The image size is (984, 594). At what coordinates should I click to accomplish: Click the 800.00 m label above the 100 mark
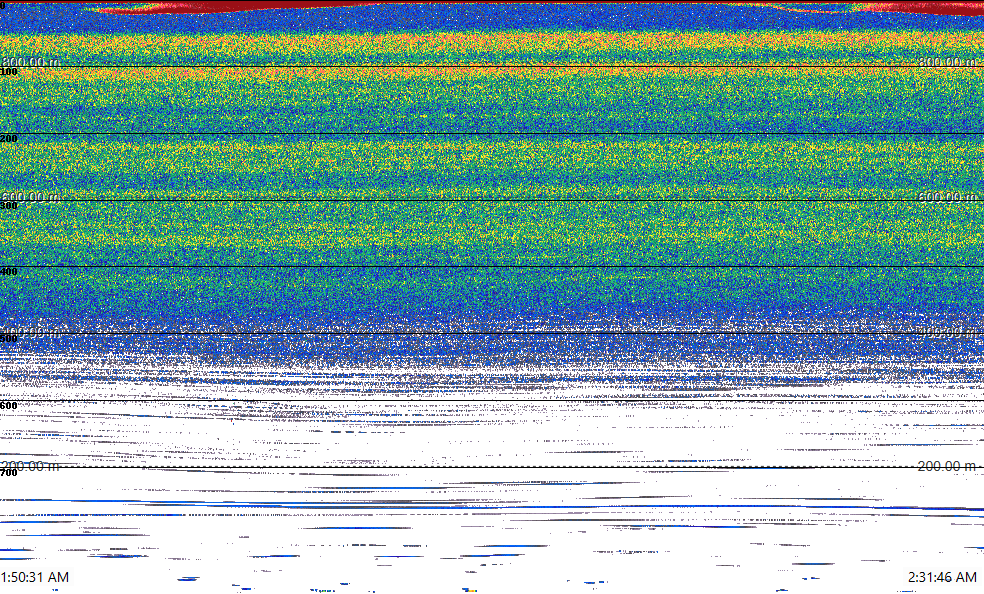[x=30, y=61]
